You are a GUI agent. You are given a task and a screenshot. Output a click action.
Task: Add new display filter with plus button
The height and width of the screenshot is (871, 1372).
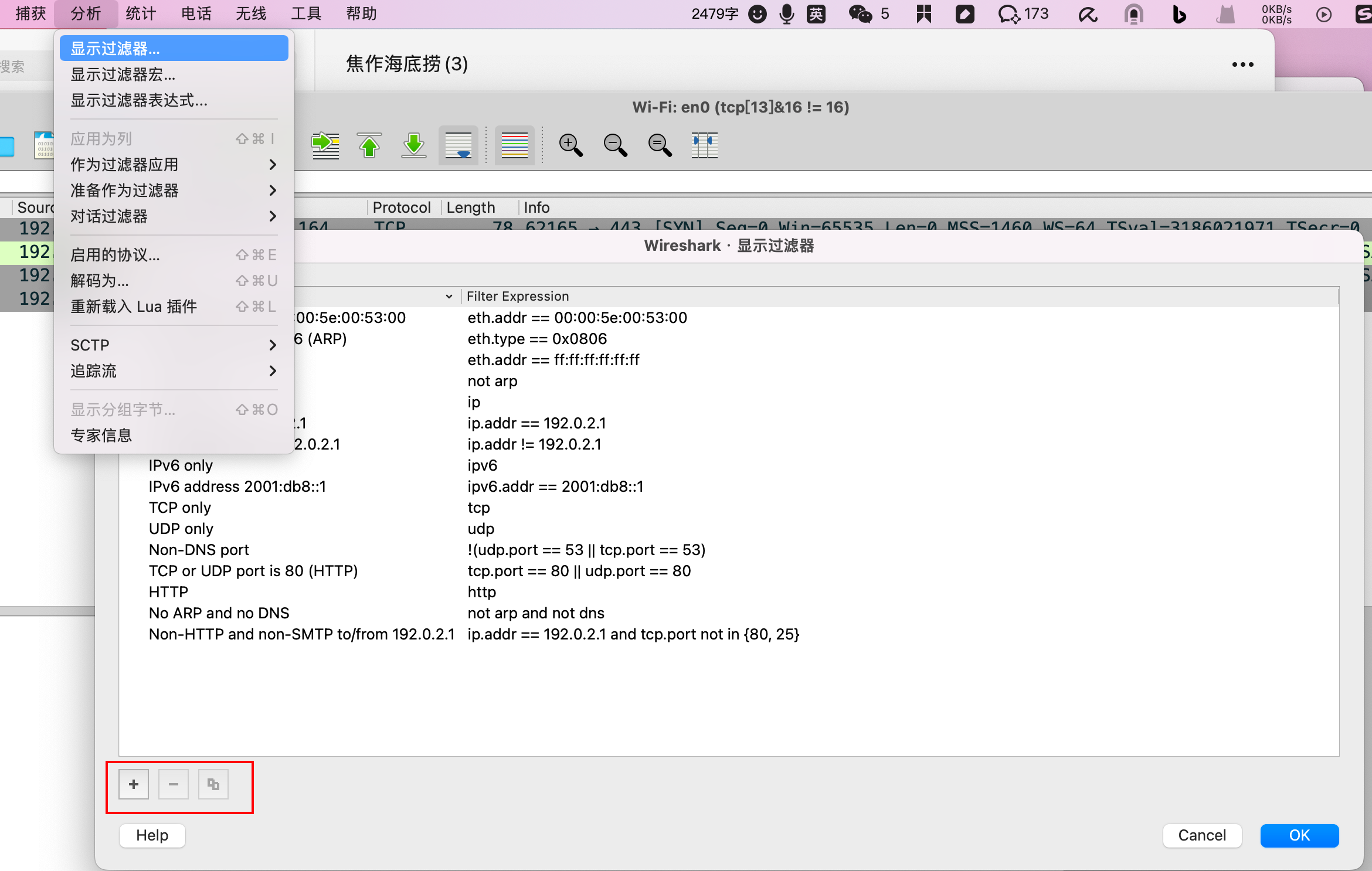click(x=134, y=784)
